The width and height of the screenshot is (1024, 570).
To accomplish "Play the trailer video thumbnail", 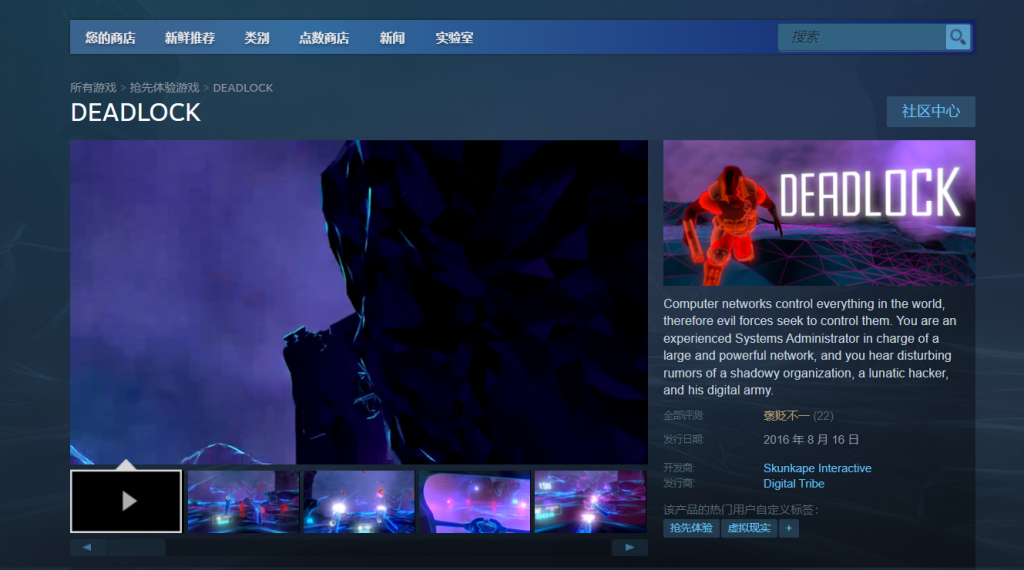I will 126,501.
